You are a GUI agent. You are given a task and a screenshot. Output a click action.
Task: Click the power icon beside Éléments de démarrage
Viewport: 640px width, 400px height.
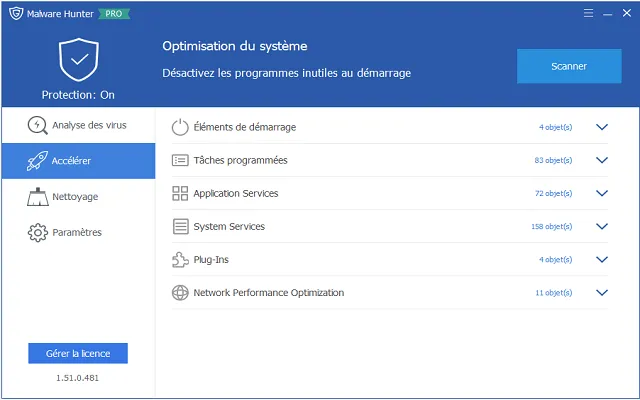click(180, 127)
